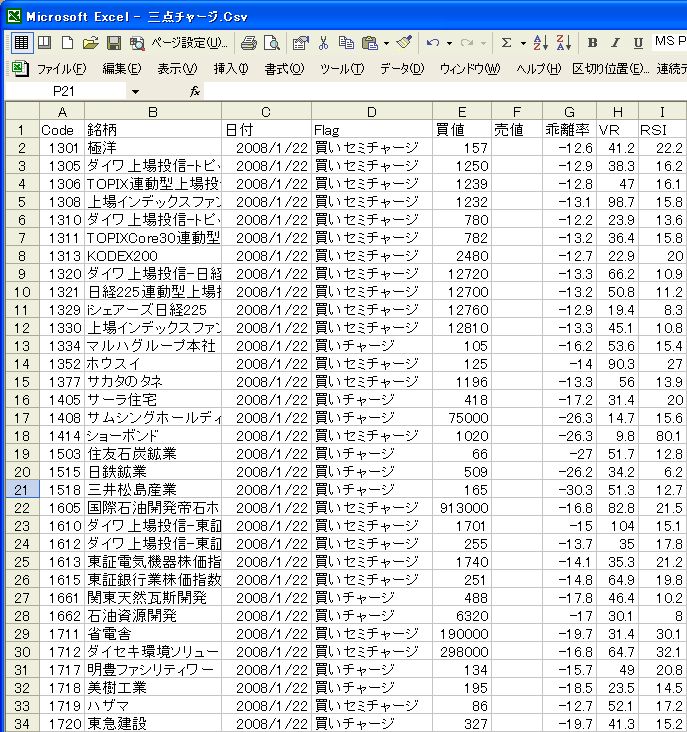This screenshot has height=732, width=687.
Task: Expand the Name Box dropdown arrow
Action: tap(135, 91)
